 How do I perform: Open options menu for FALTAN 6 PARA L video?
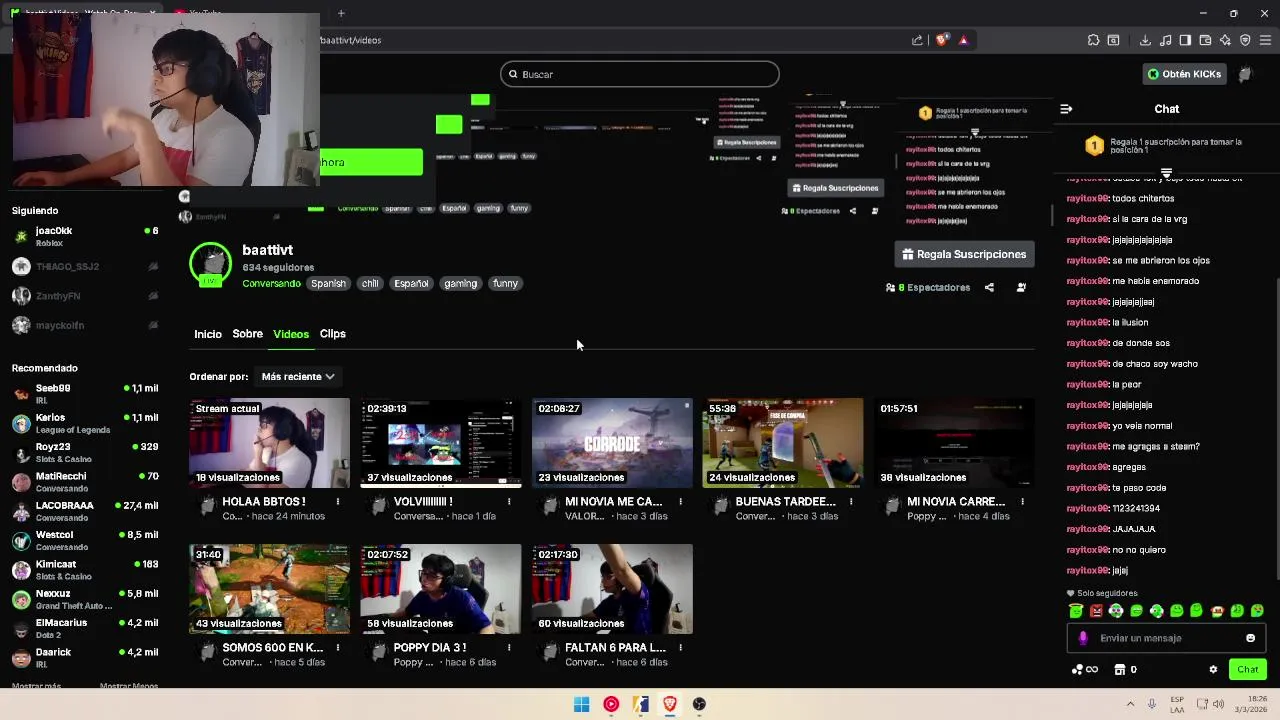coord(680,648)
